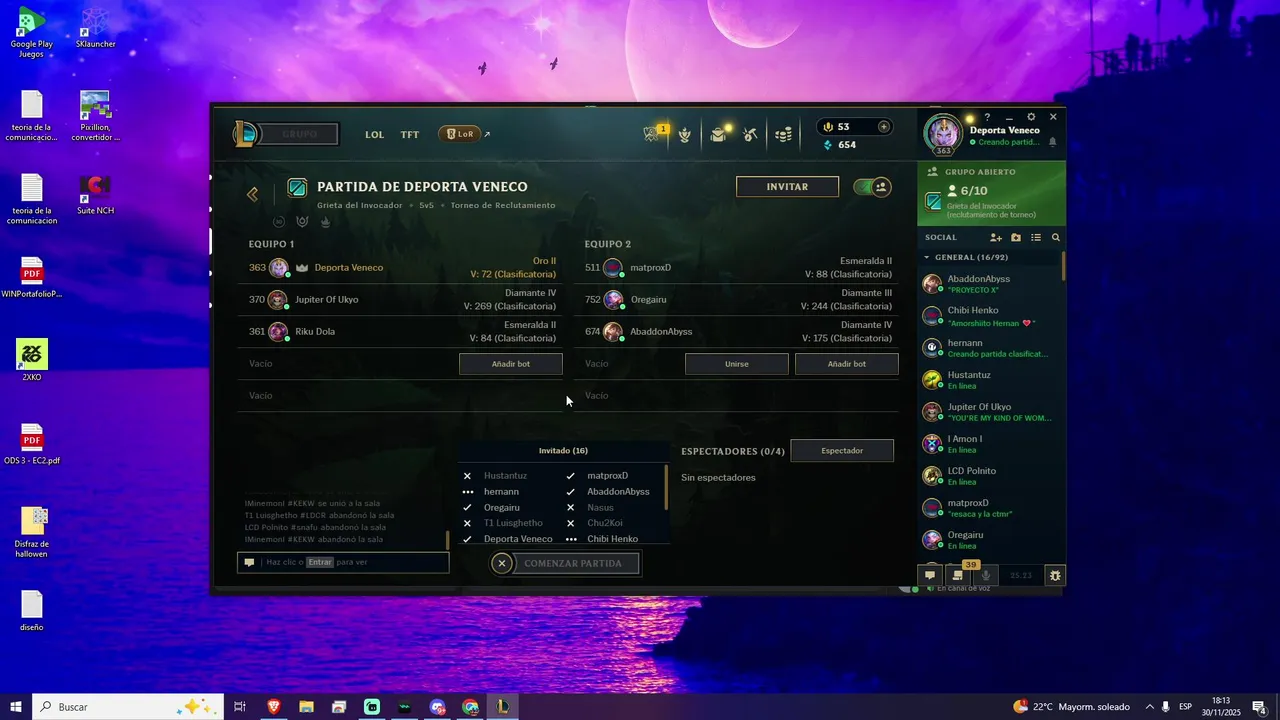Open the missions icon with badge 39
This screenshot has height=720, width=1280.
coord(958,575)
